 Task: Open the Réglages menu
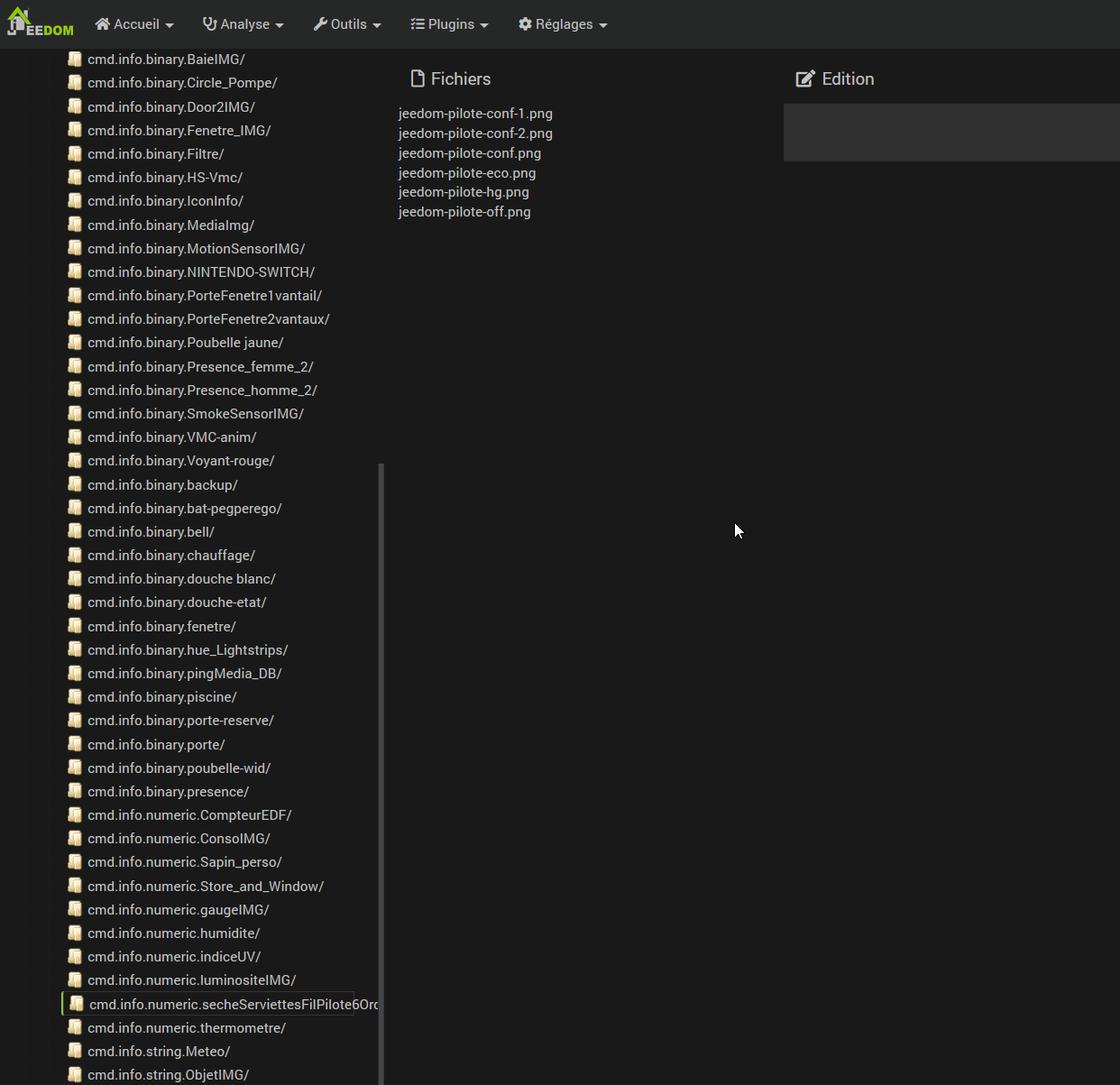(563, 24)
